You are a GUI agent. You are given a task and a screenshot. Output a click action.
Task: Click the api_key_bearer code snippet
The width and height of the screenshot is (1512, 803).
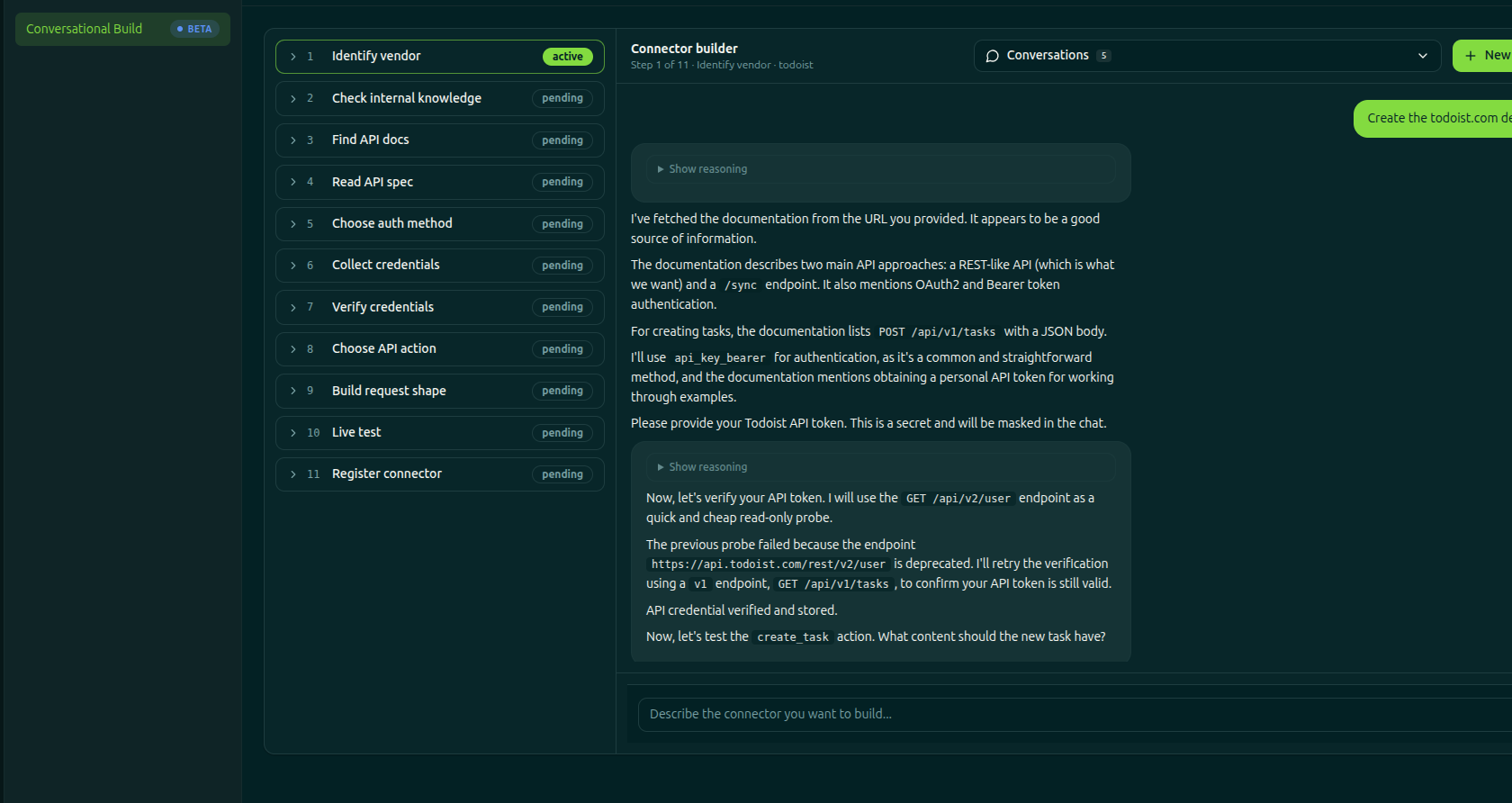[x=720, y=358]
